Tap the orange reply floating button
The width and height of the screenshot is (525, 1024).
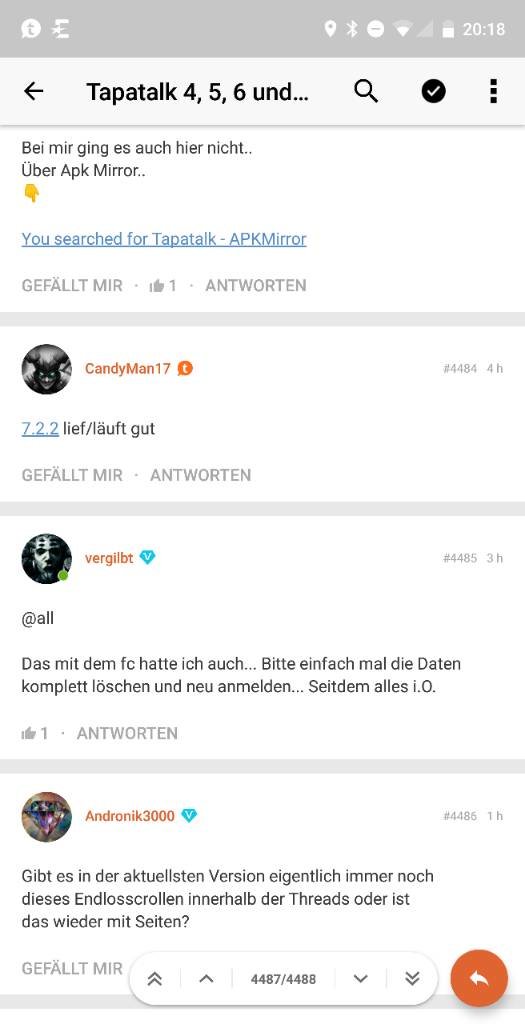479,978
